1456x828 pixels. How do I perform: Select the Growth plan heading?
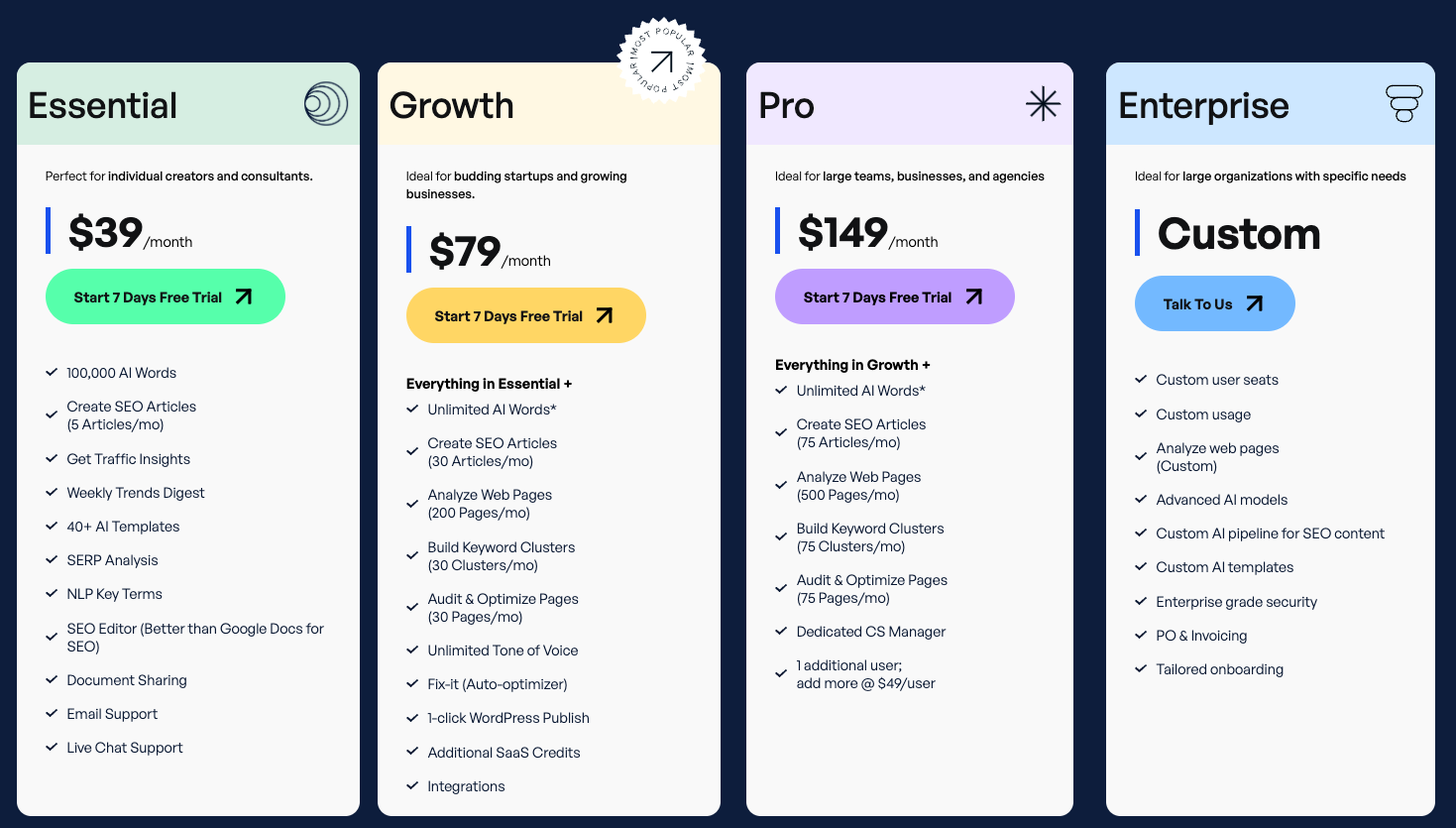pos(452,106)
